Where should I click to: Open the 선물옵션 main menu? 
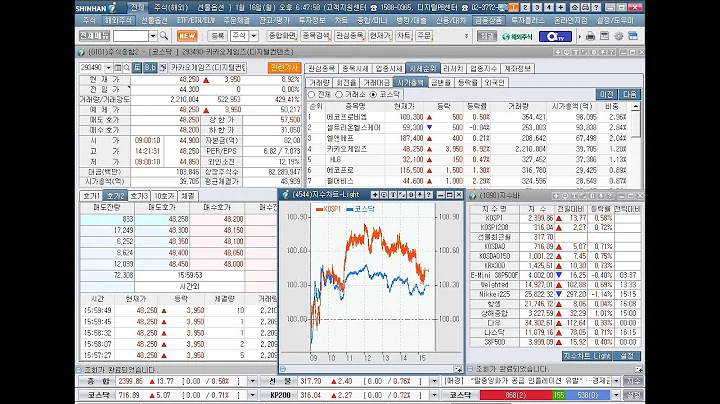154,21
